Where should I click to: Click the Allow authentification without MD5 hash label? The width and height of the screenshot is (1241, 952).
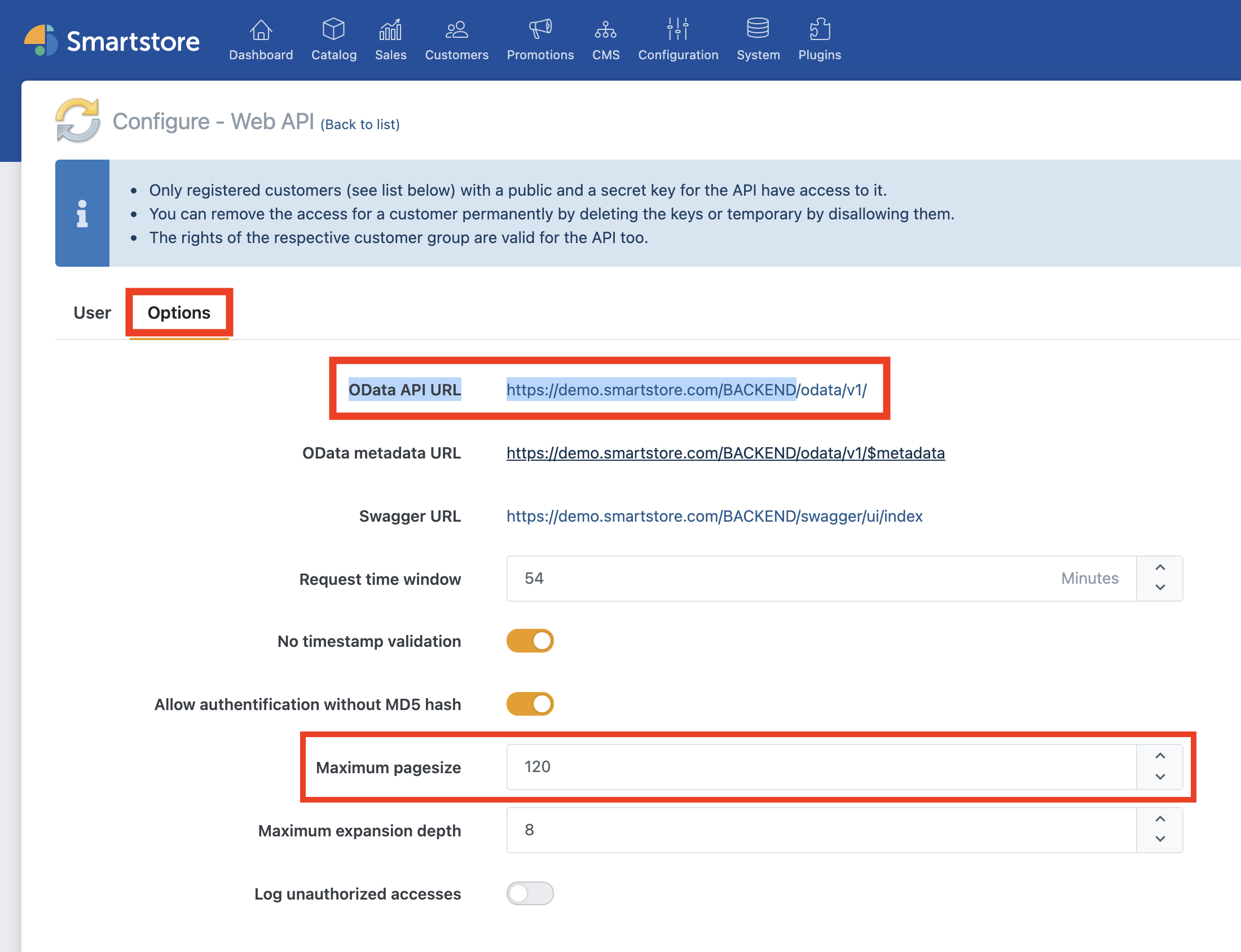[307, 704]
